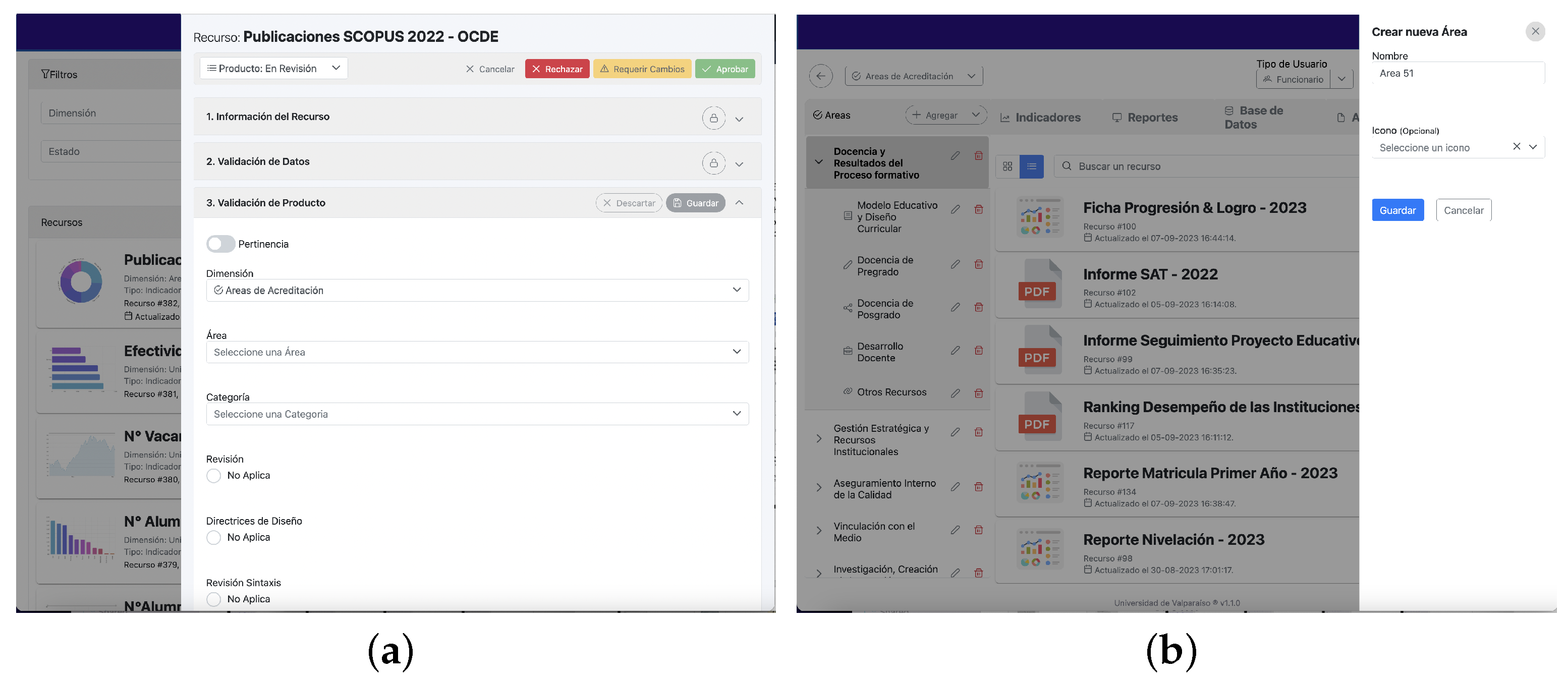Close the Crear nueva Área panel

[1535, 32]
